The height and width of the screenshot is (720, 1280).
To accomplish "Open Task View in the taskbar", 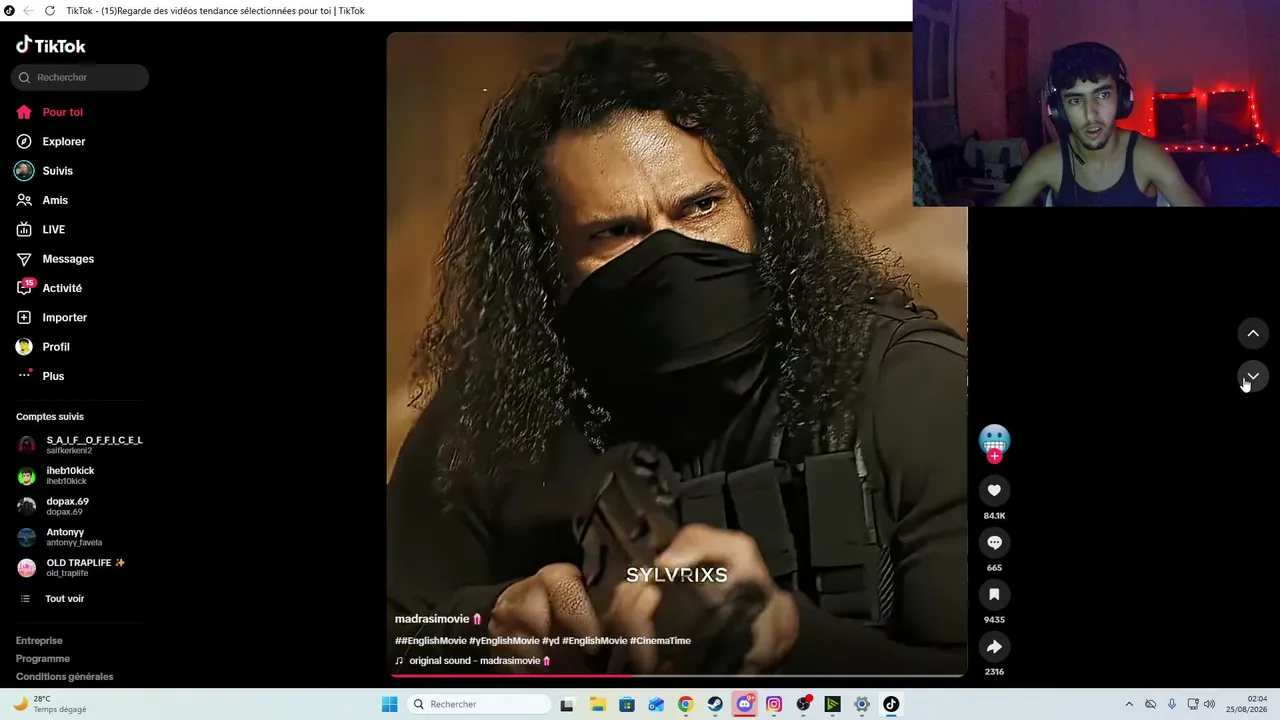I will [x=567, y=704].
